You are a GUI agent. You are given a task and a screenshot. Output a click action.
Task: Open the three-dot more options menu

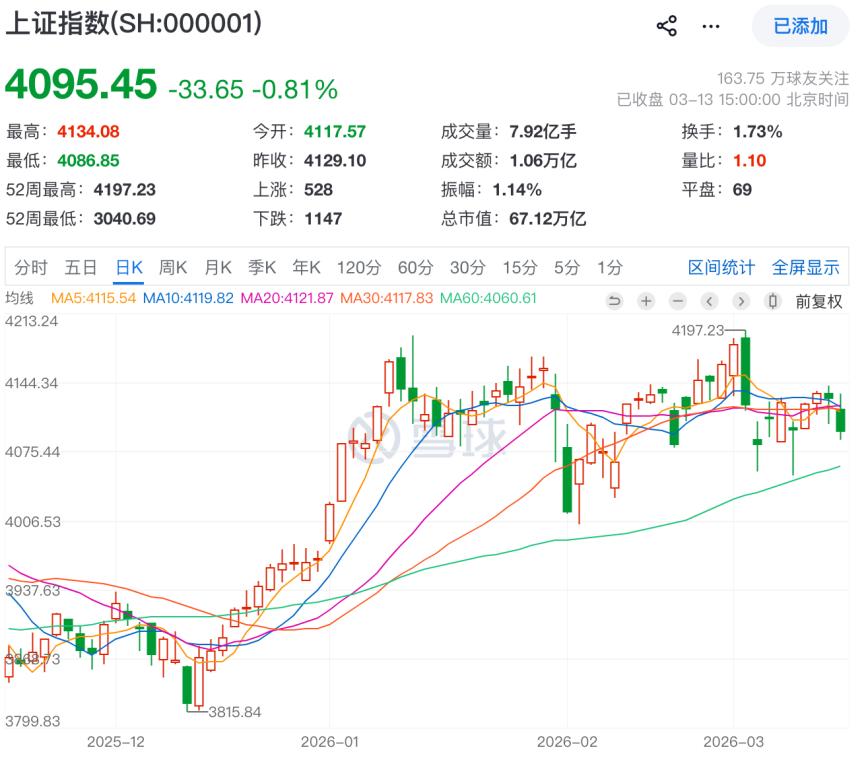pos(710,26)
